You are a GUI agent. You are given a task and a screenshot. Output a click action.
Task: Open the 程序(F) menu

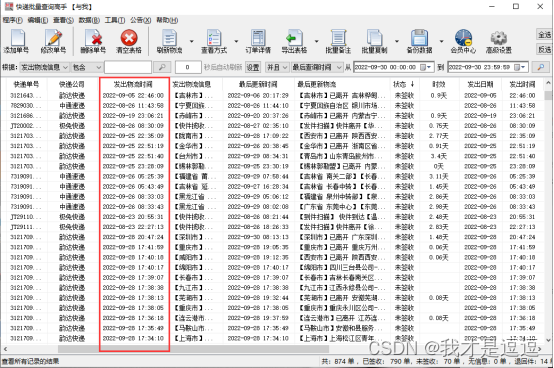tap(13, 20)
